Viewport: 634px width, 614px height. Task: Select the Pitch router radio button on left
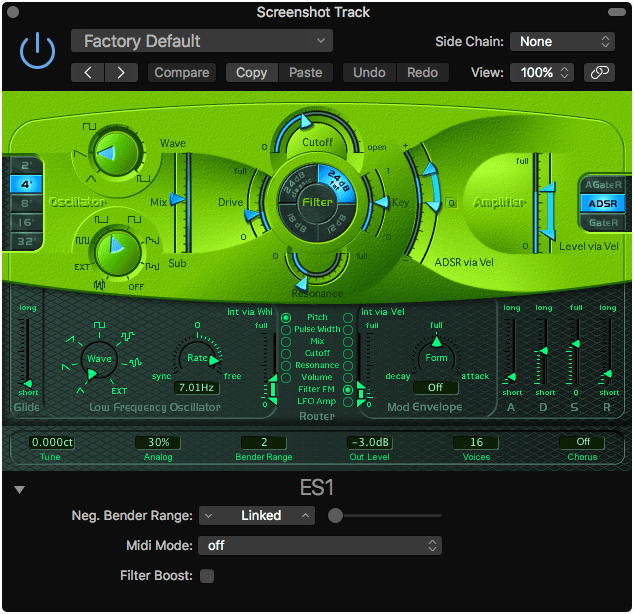point(287,318)
